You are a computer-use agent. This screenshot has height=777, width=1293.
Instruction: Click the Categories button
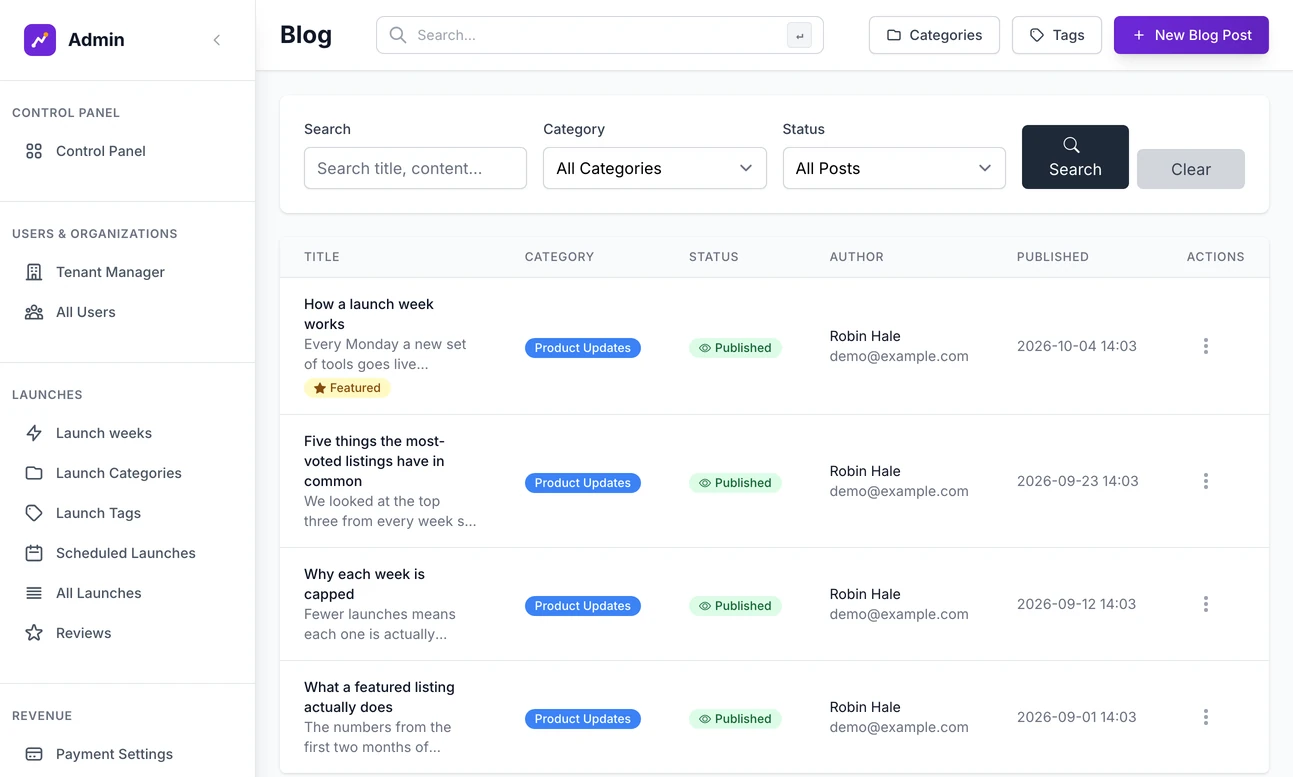934,35
